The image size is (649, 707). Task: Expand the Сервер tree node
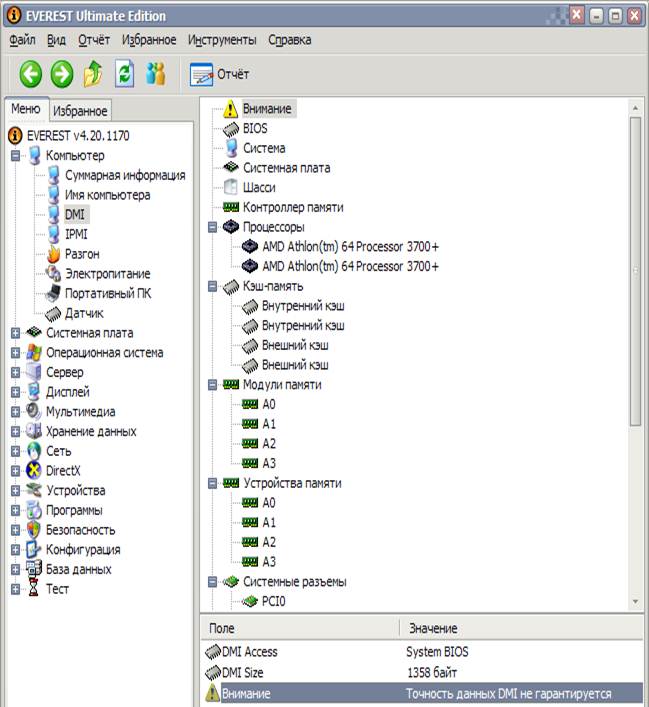15,372
